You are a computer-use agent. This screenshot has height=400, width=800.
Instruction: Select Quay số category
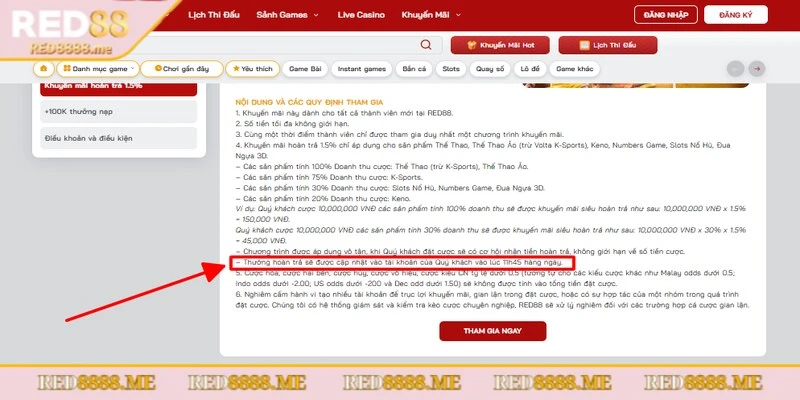[x=490, y=69]
